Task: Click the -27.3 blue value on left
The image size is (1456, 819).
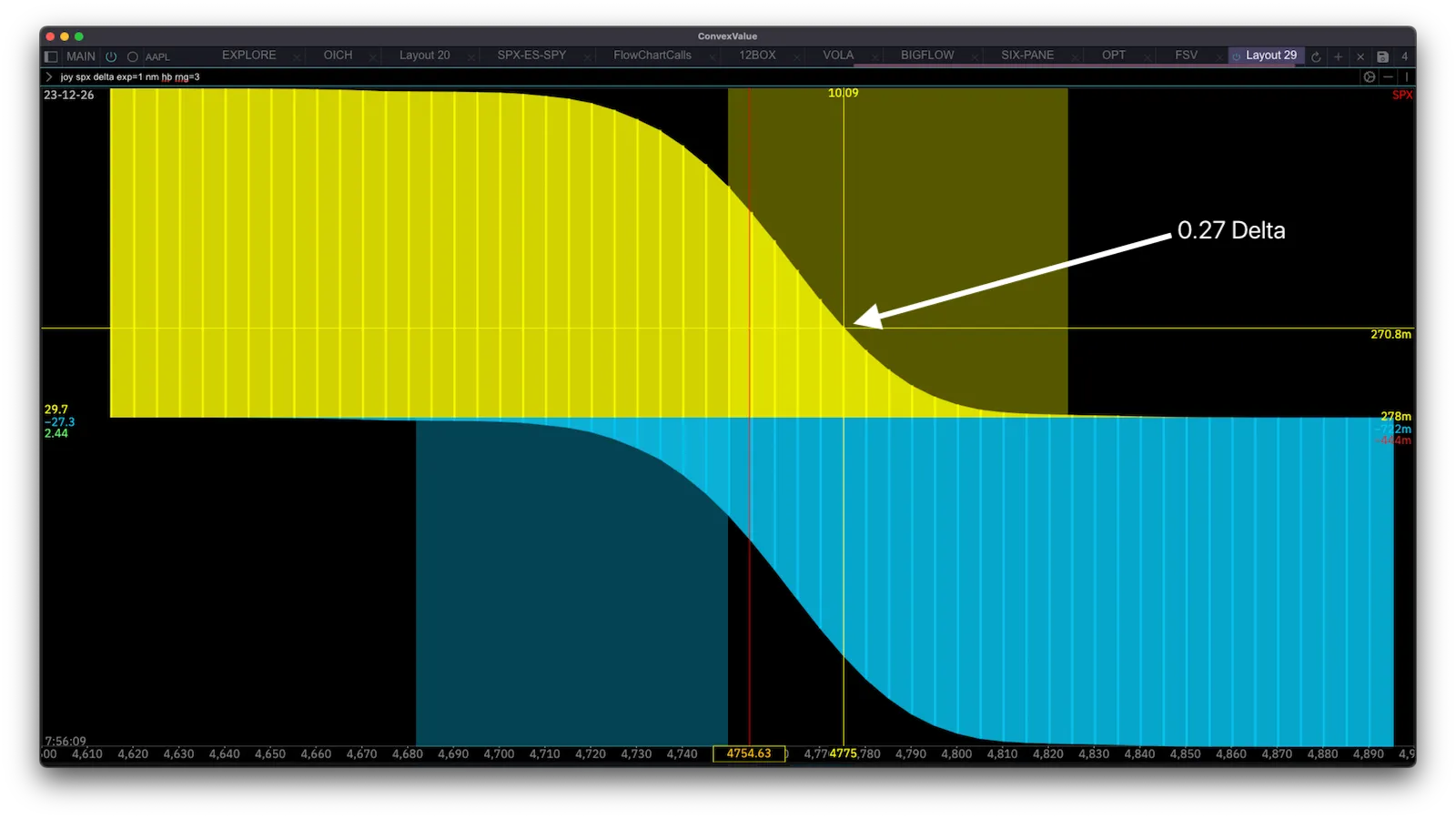Action: click(x=59, y=422)
